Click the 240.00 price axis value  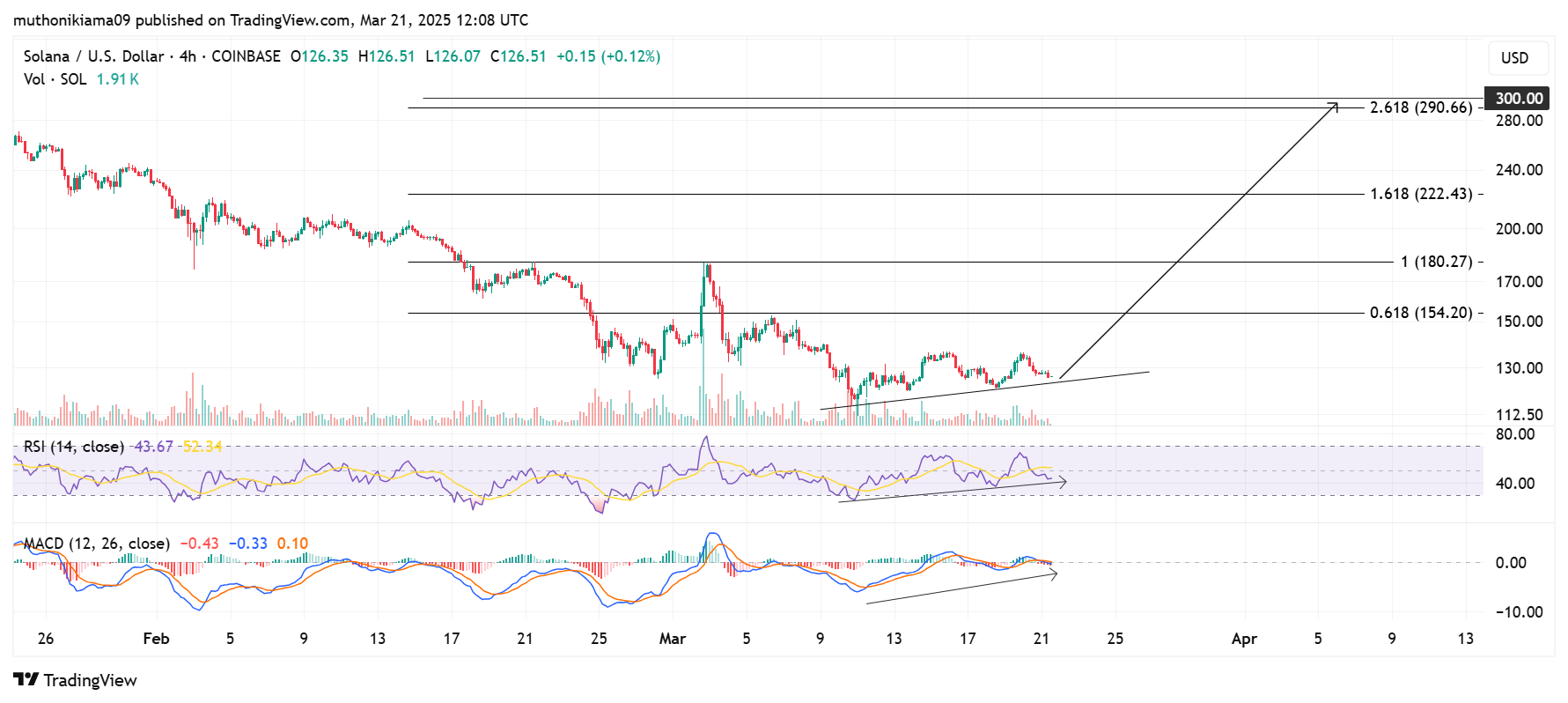pyautogui.click(x=1519, y=170)
